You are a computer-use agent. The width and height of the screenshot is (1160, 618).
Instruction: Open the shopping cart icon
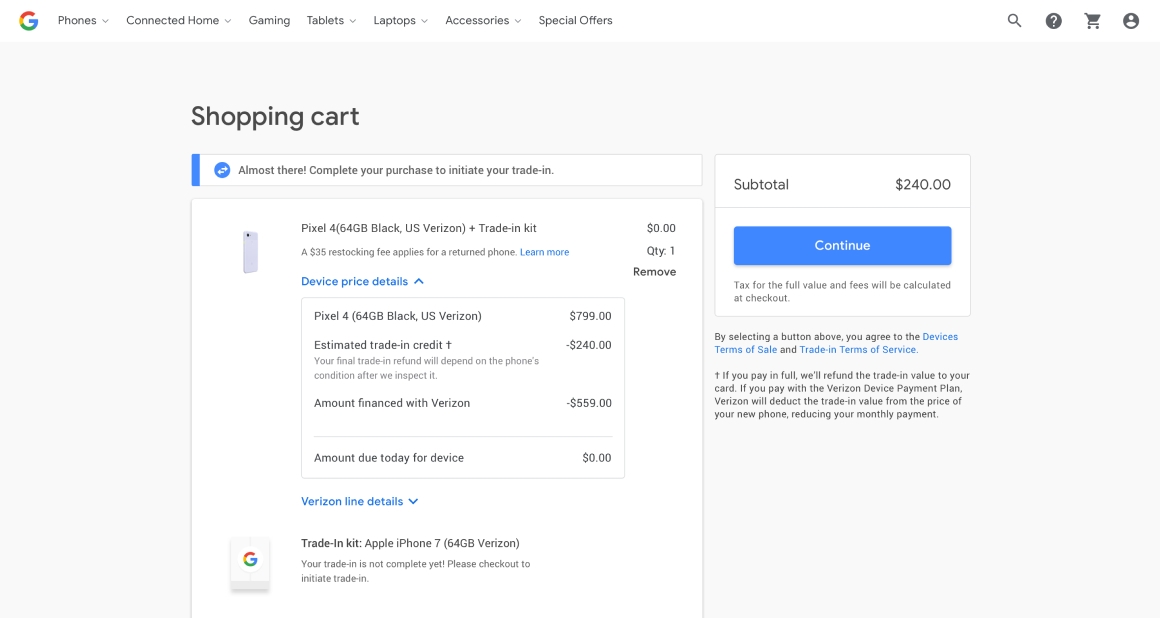coord(1093,21)
